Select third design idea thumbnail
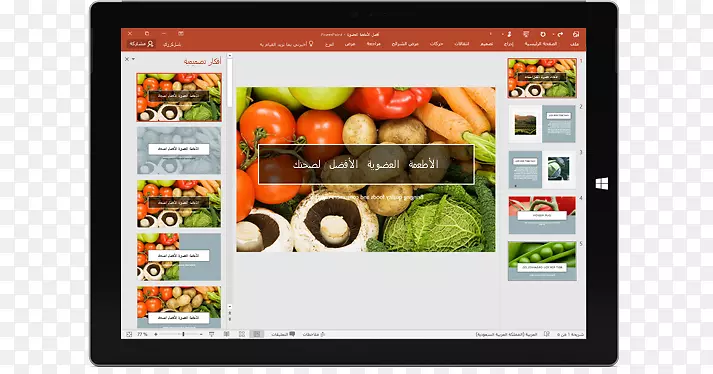 pos(179,204)
